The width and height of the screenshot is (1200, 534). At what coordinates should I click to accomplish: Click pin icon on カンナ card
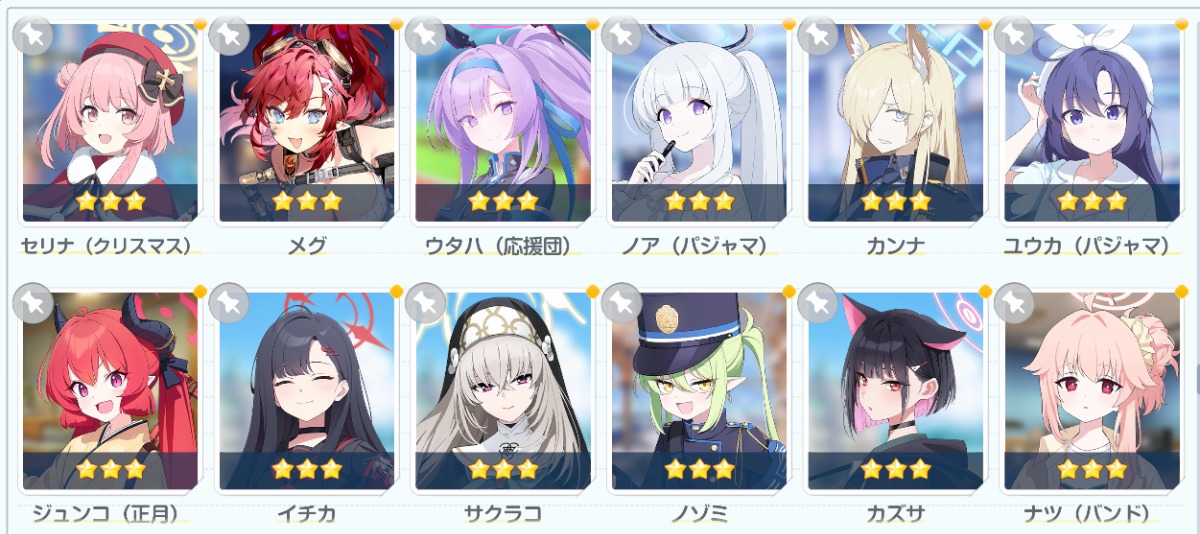pyautogui.click(x=819, y=33)
